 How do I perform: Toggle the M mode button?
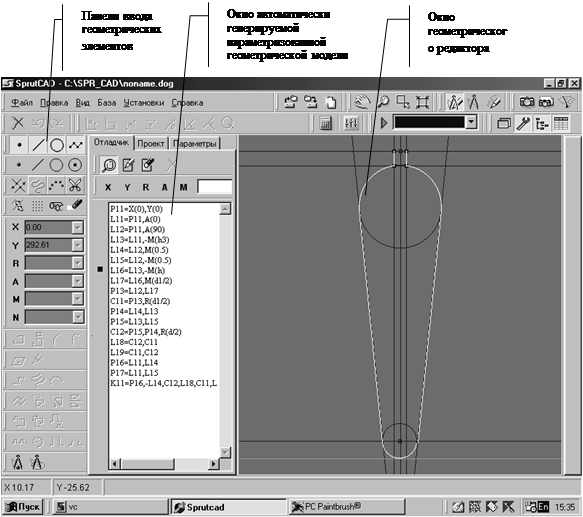[x=184, y=187]
